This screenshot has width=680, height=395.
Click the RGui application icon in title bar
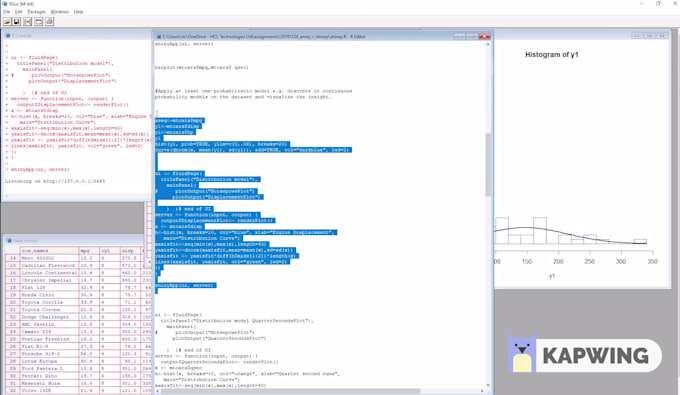[x=5, y=3]
